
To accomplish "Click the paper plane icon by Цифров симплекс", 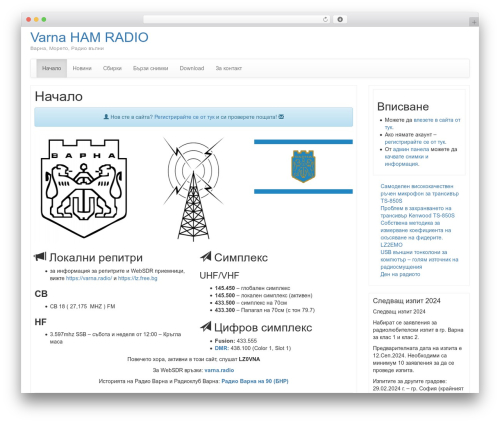I will click(x=206, y=327).
